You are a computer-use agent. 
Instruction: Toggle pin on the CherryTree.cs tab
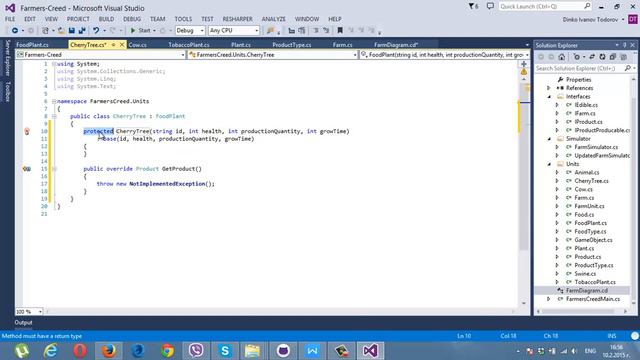click(x=113, y=44)
